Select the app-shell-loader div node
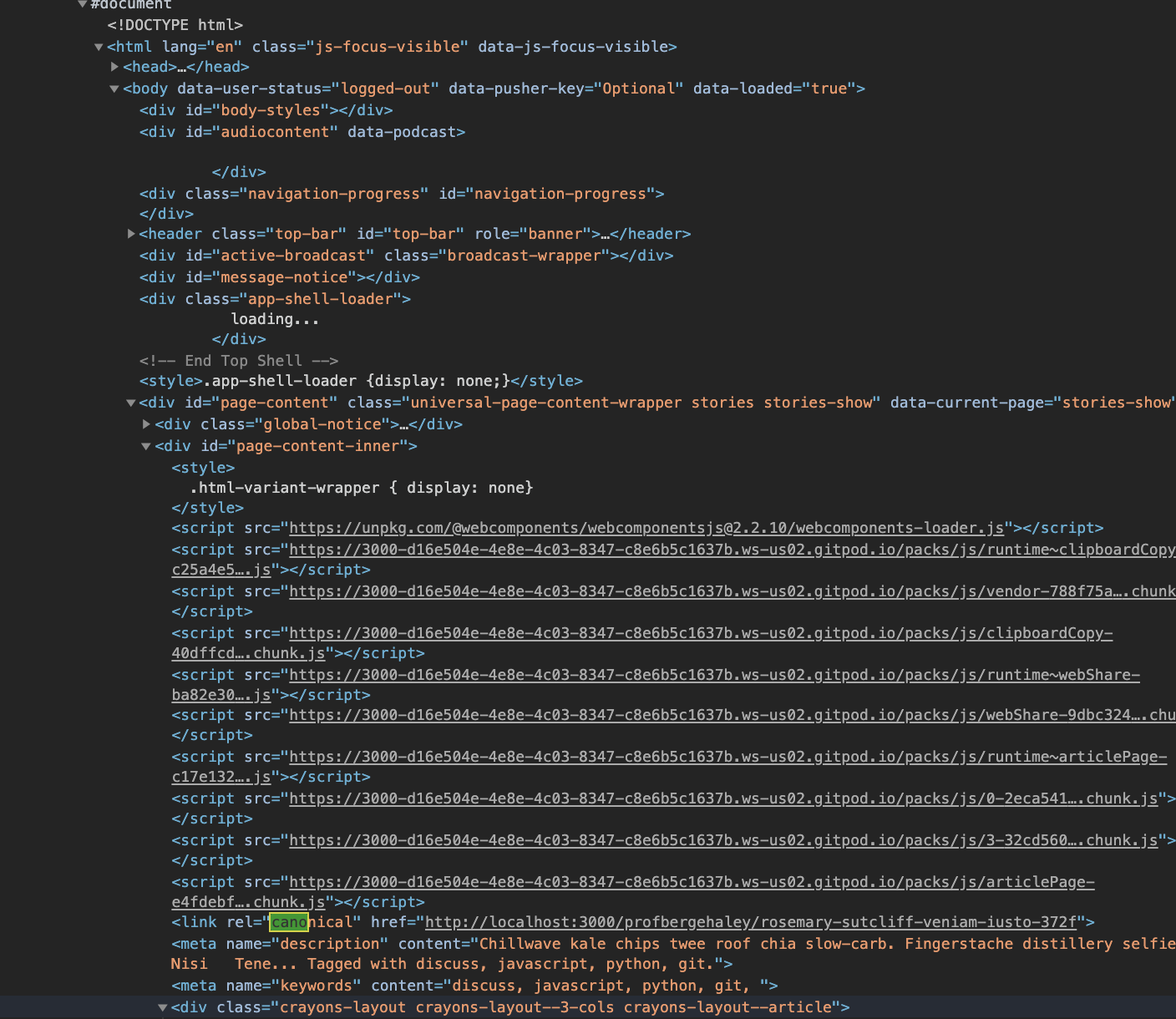The image size is (1176, 1019). [275, 299]
